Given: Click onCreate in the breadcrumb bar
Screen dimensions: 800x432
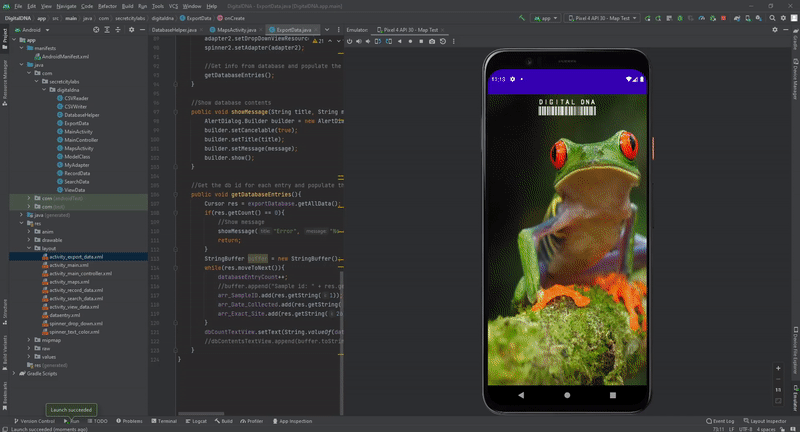Looking at the screenshot, I should click(231, 18).
